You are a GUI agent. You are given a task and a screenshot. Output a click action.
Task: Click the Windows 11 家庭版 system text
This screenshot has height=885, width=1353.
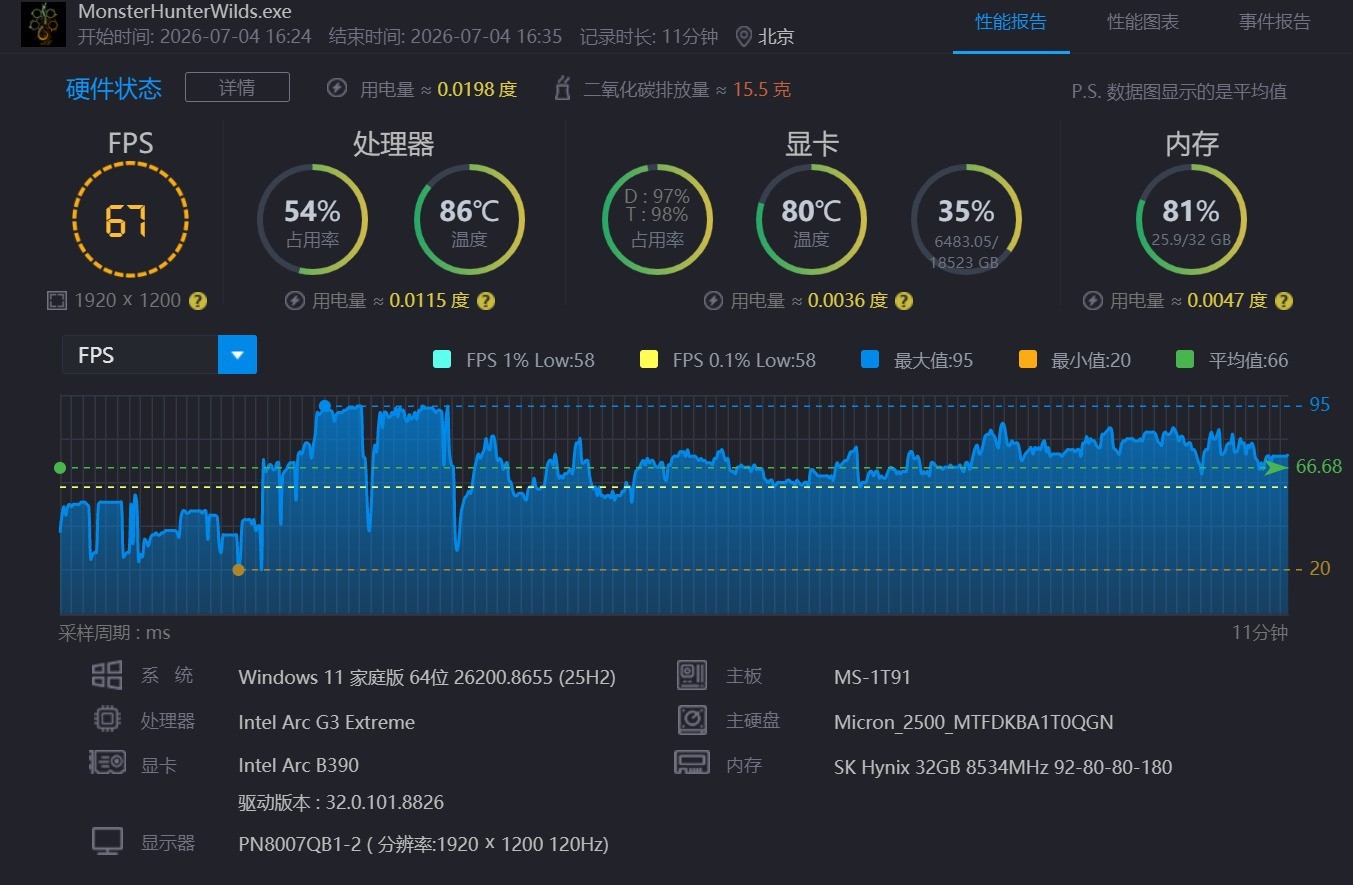click(x=427, y=677)
